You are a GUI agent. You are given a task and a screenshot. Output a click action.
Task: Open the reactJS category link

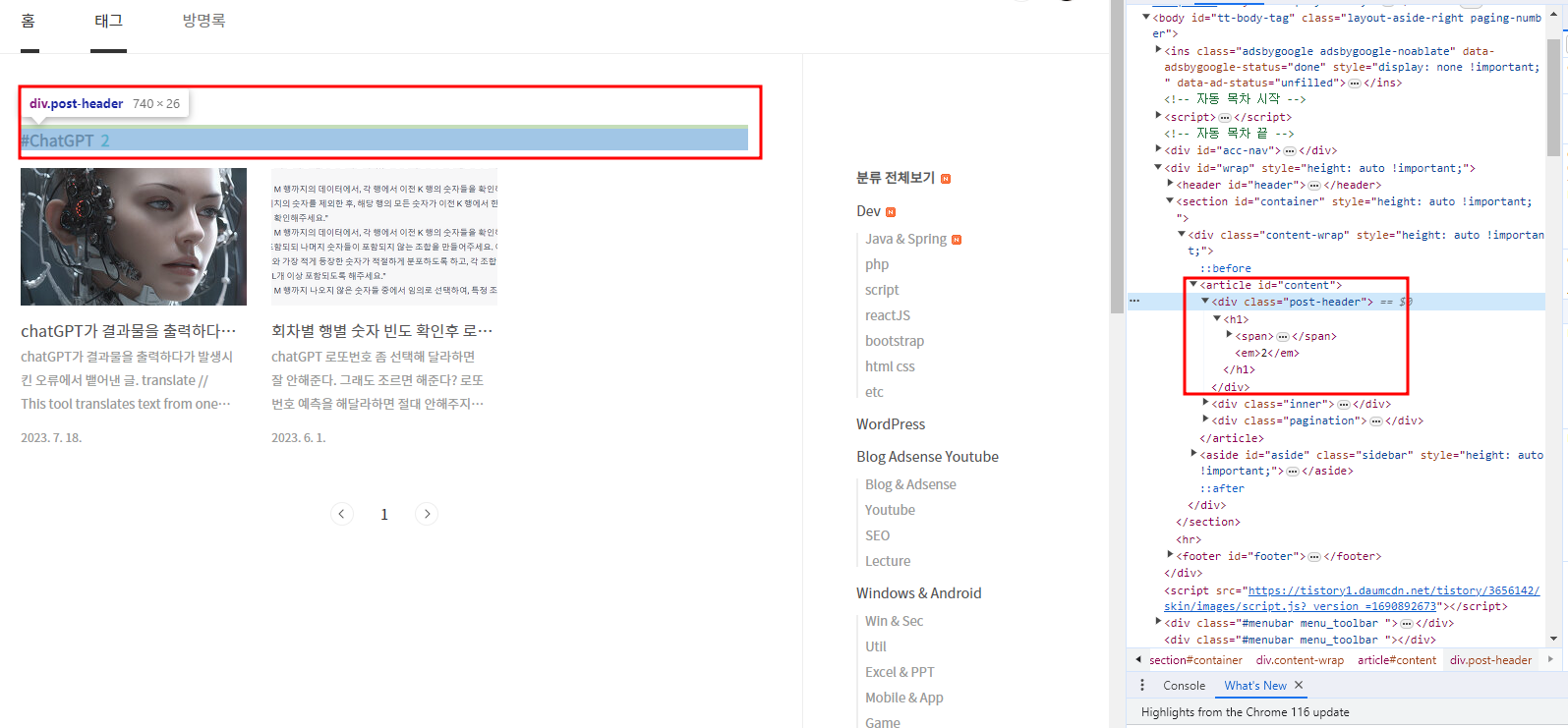888,315
